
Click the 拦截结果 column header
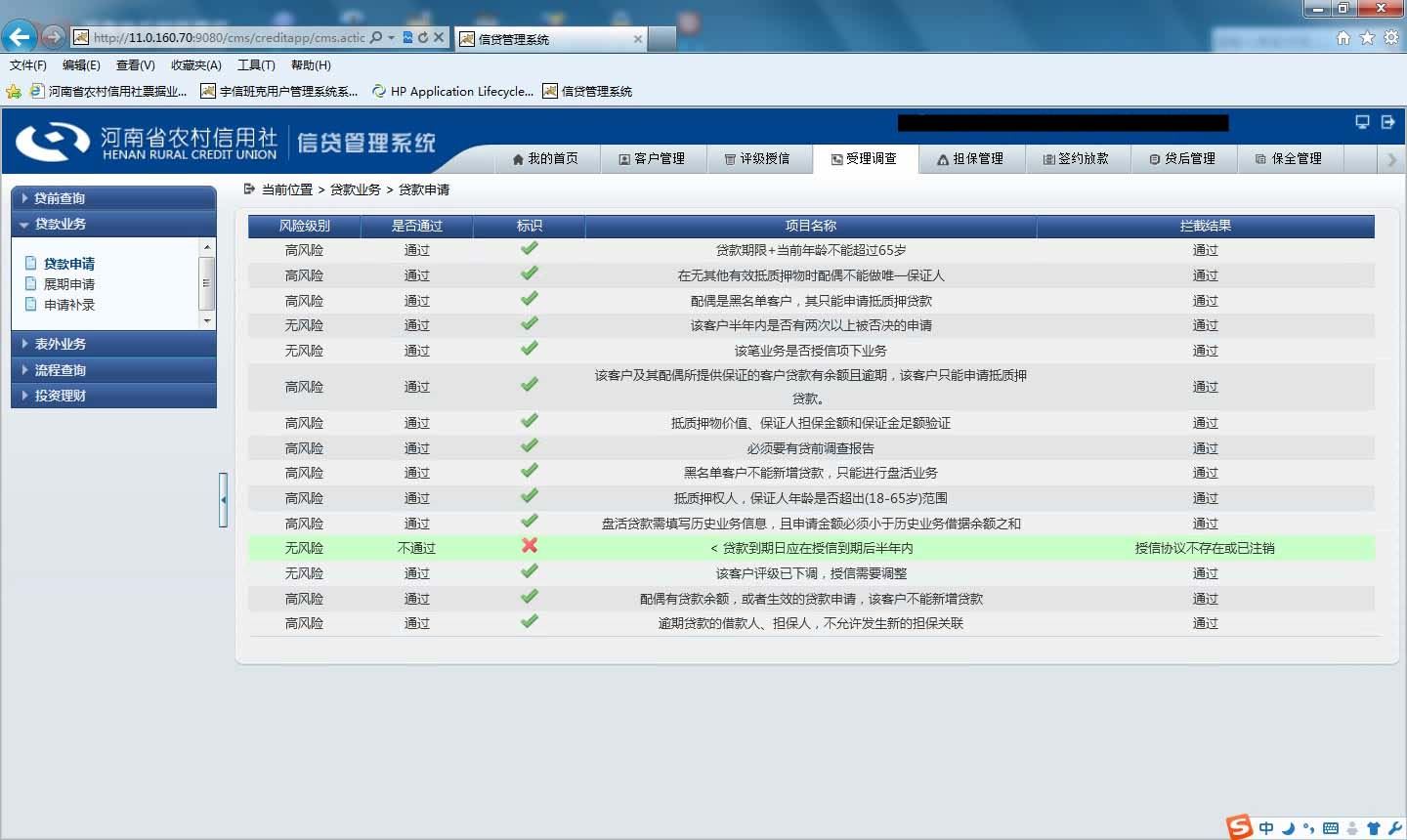[1206, 226]
